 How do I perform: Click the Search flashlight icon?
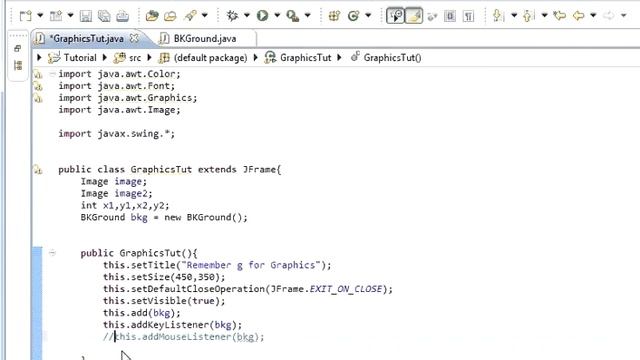pyautogui.click(x=190, y=16)
